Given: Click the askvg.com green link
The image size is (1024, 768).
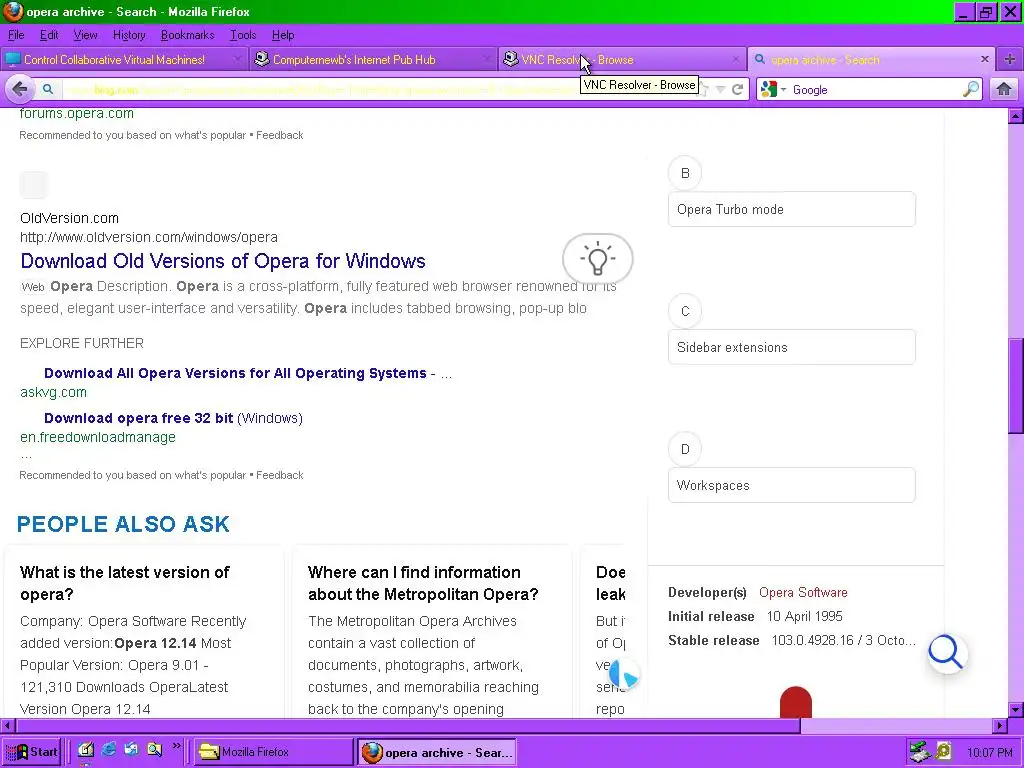Looking at the screenshot, I should [54, 392].
